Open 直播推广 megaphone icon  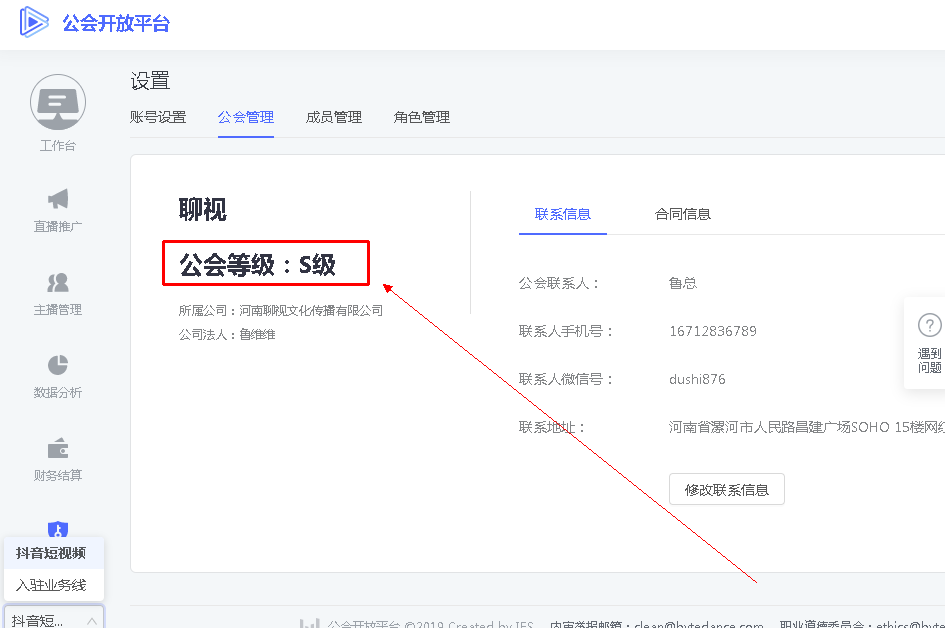(58, 199)
